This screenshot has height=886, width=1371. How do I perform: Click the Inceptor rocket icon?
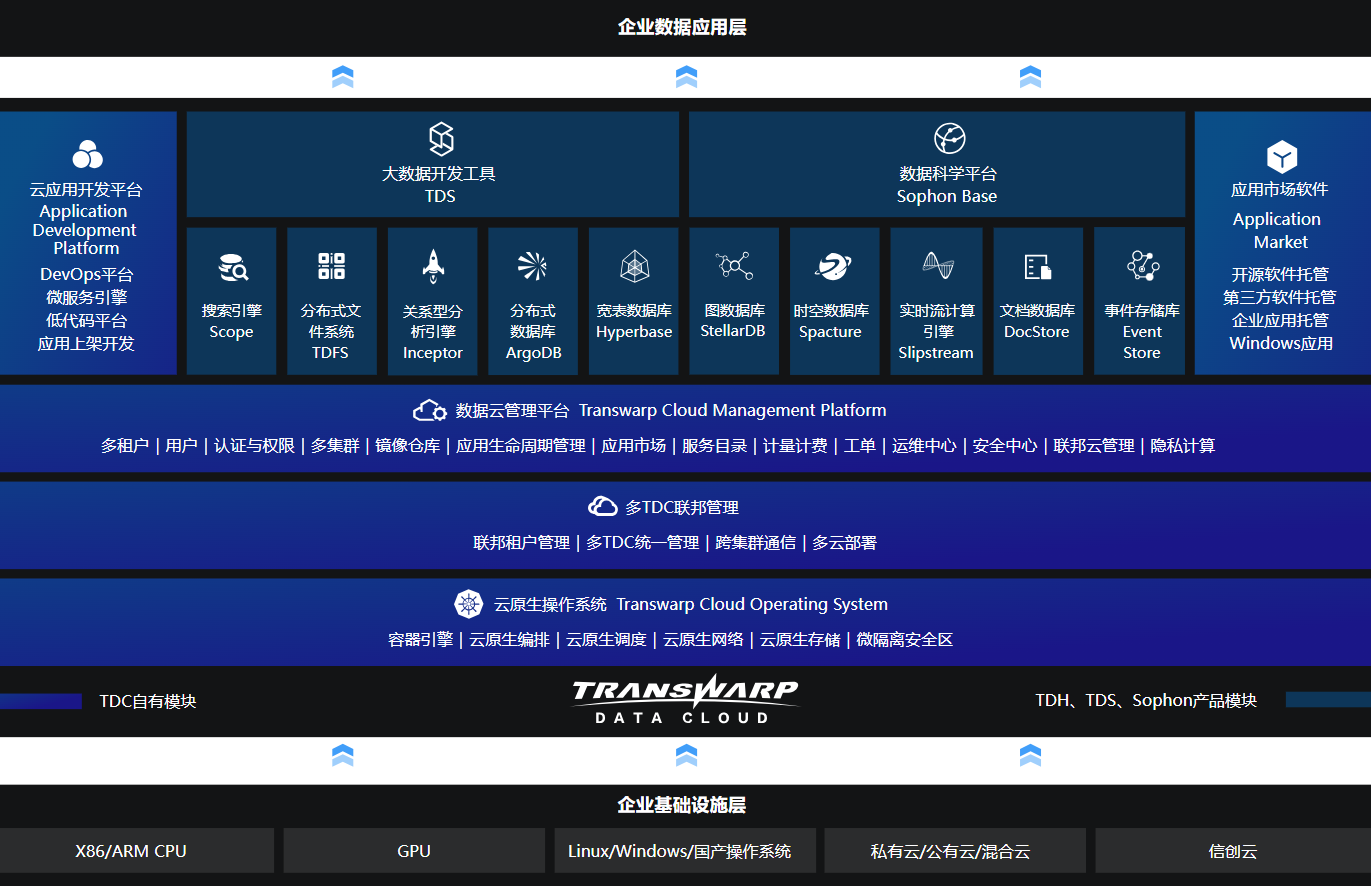point(433,266)
